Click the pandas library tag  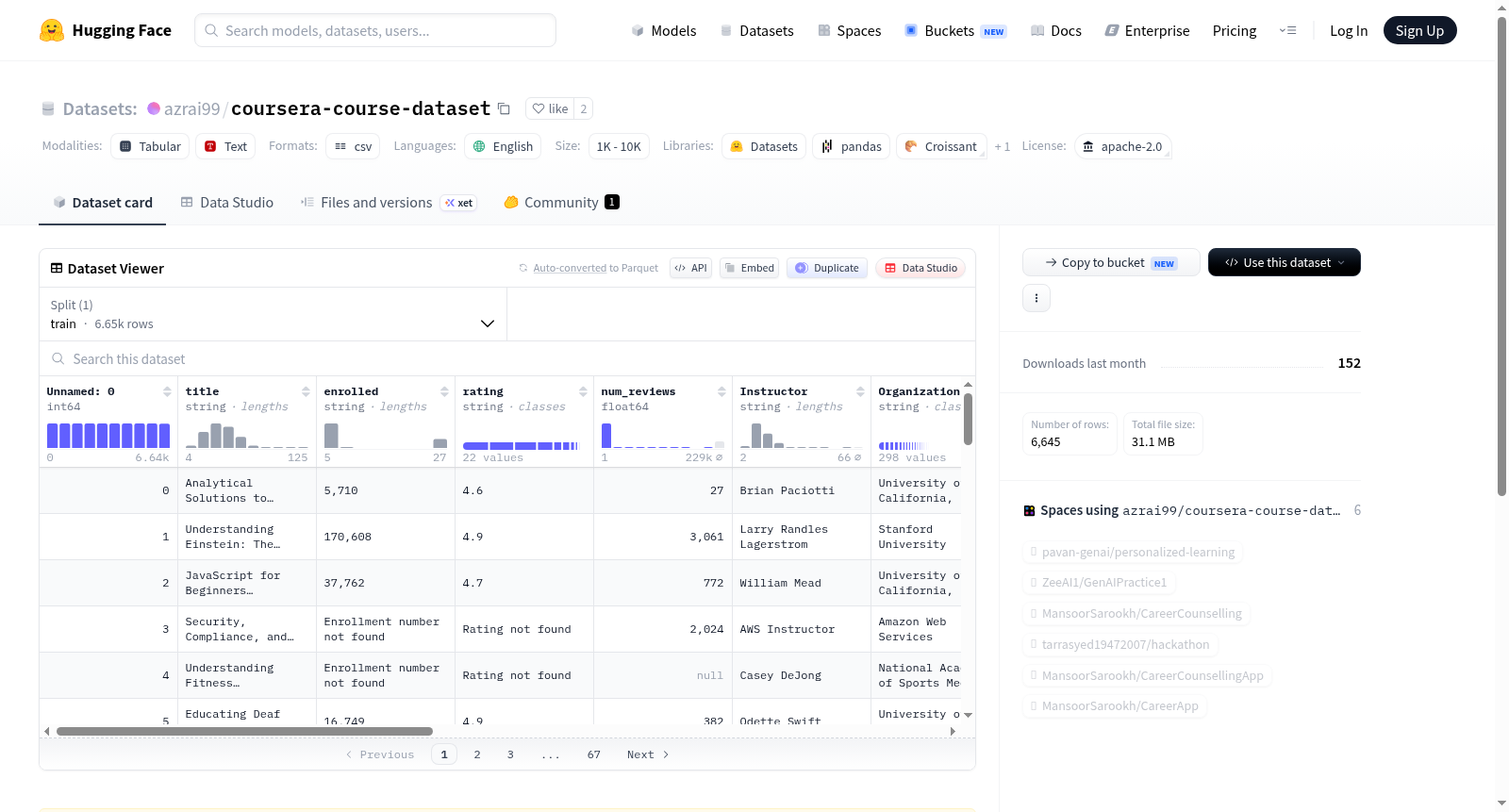(851, 146)
